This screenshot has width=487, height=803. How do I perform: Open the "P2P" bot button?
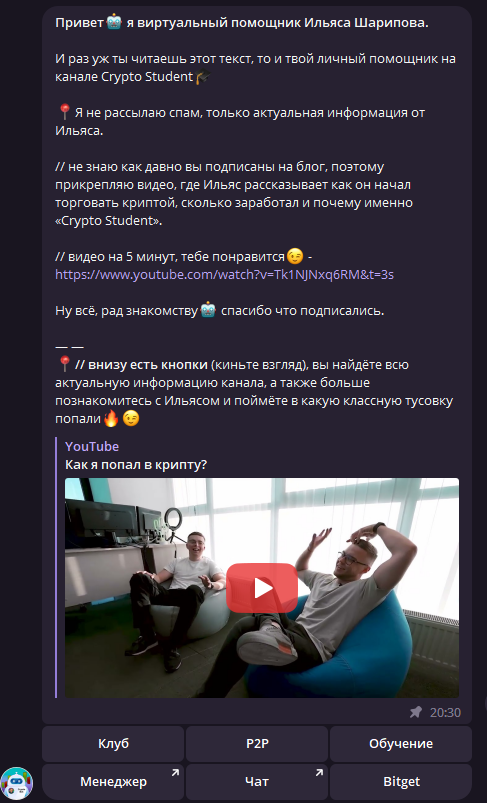tap(257, 744)
